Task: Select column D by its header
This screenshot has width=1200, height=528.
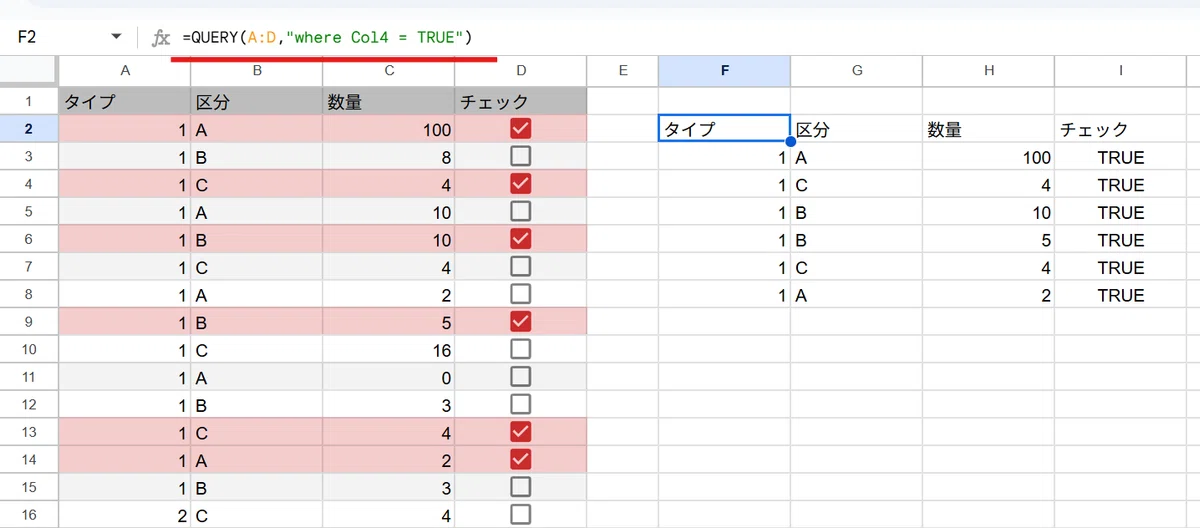Action: point(521,70)
